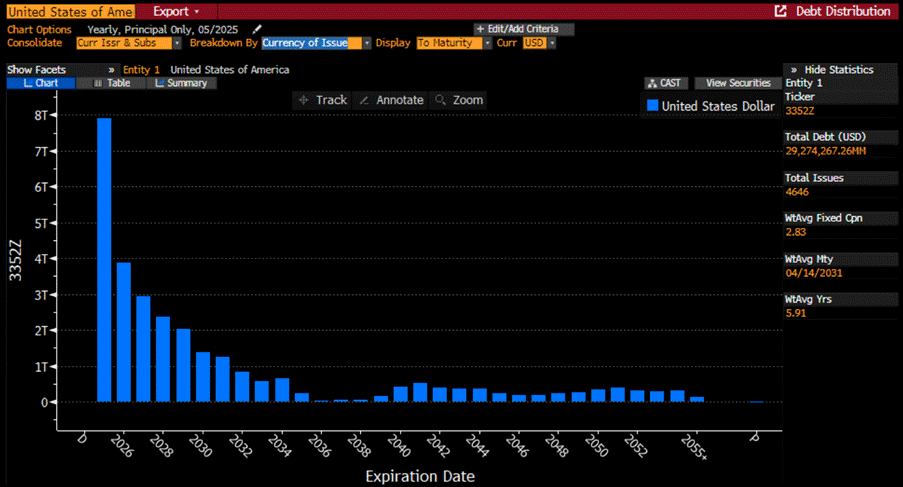Open the Debt Distribution pop-out icon
Viewport: 903px width, 487px height.
point(780,11)
